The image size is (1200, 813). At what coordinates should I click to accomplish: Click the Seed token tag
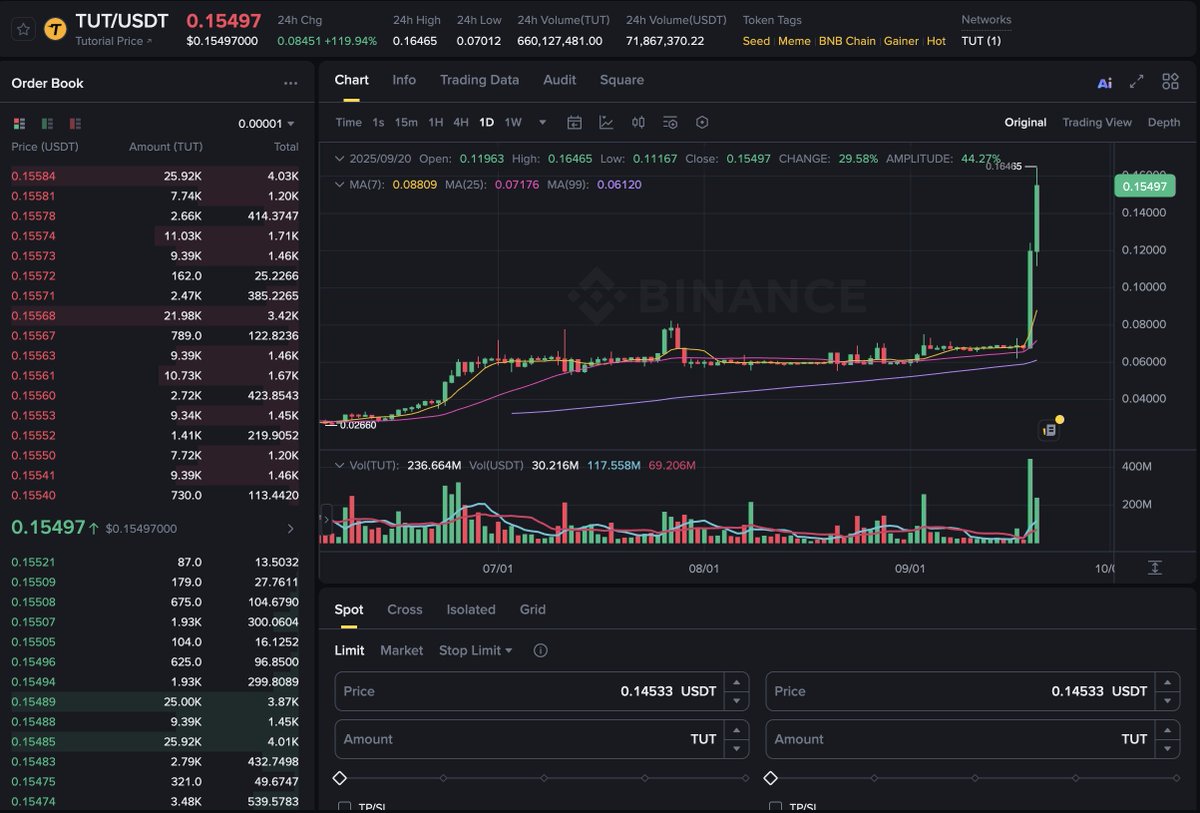[756, 41]
